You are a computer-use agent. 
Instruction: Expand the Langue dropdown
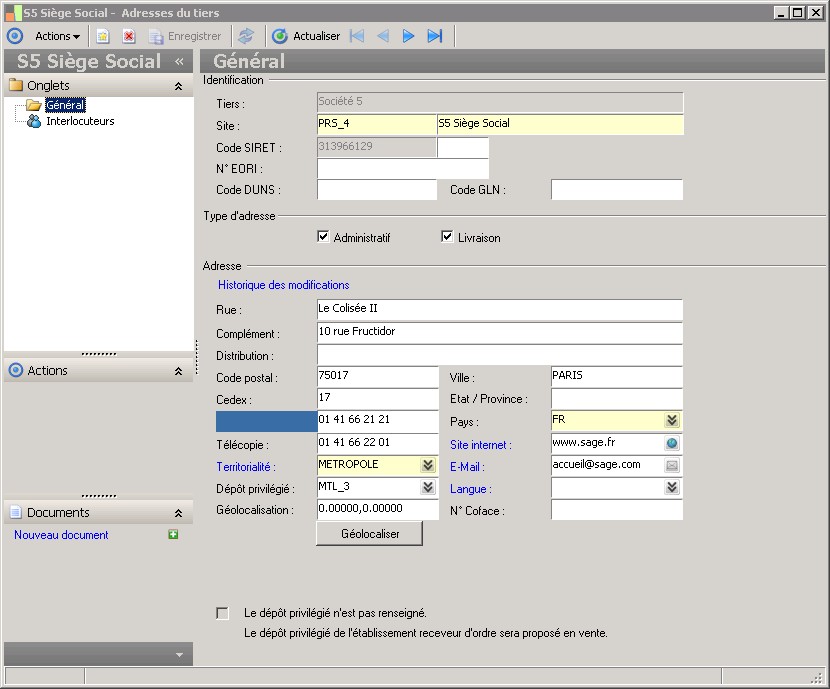click(672, 488)
